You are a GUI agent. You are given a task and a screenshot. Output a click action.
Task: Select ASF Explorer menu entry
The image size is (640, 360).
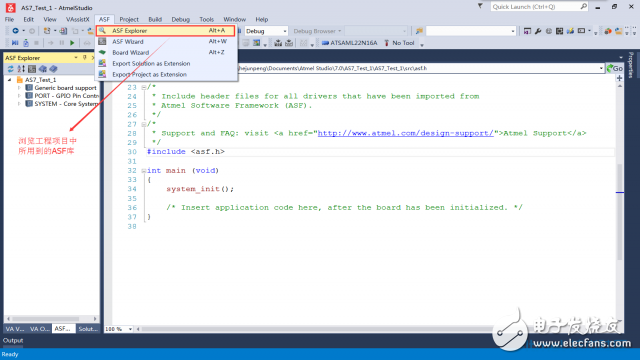click(x=166, y=31)
